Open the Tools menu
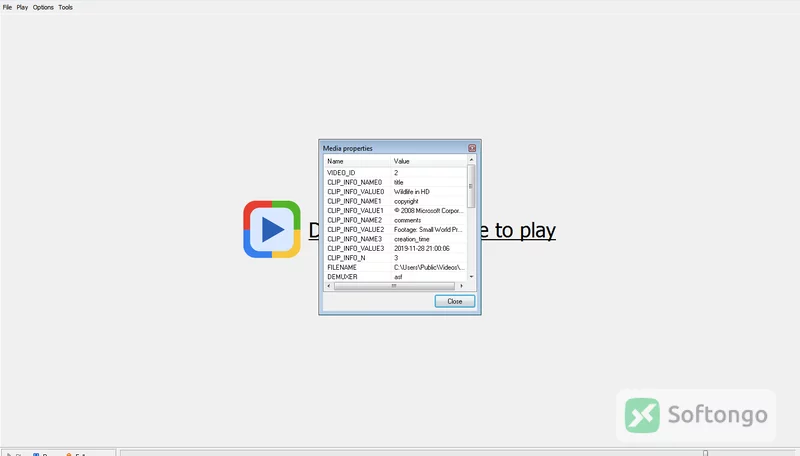 tap(65, 7)
